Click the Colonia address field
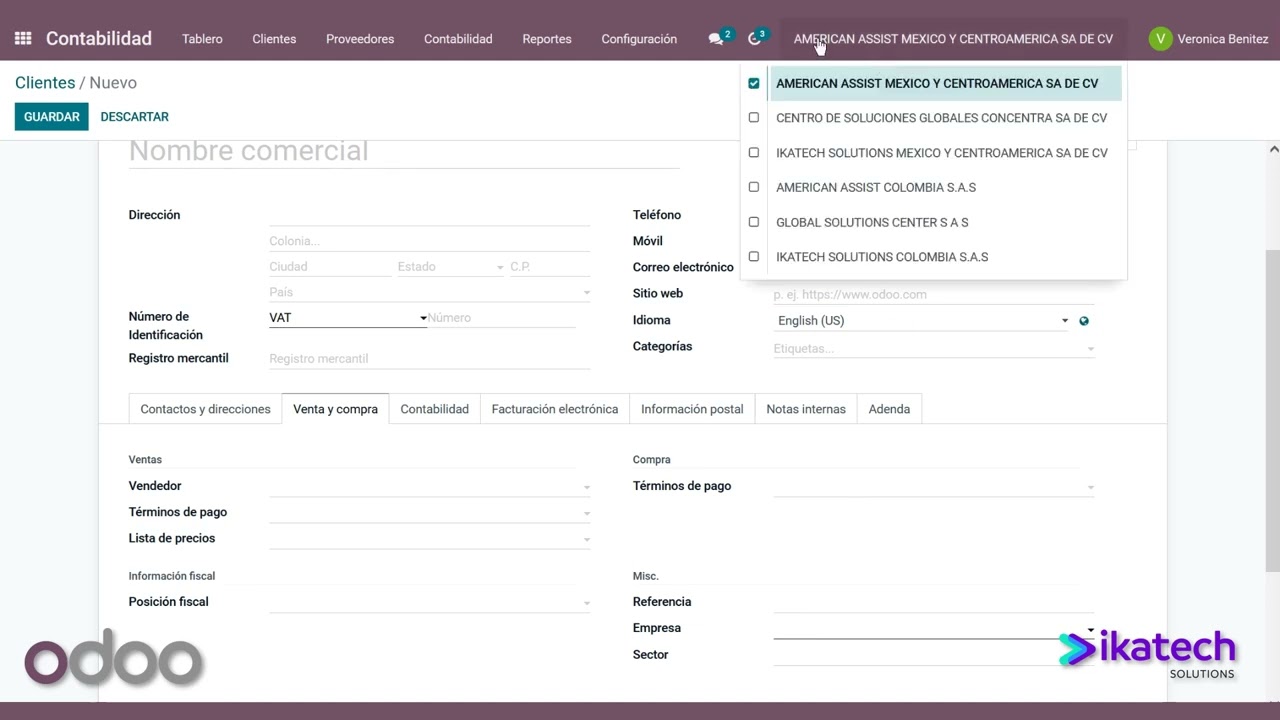The width and height of the screenshot is (1280, 720). tap(429, 241)
